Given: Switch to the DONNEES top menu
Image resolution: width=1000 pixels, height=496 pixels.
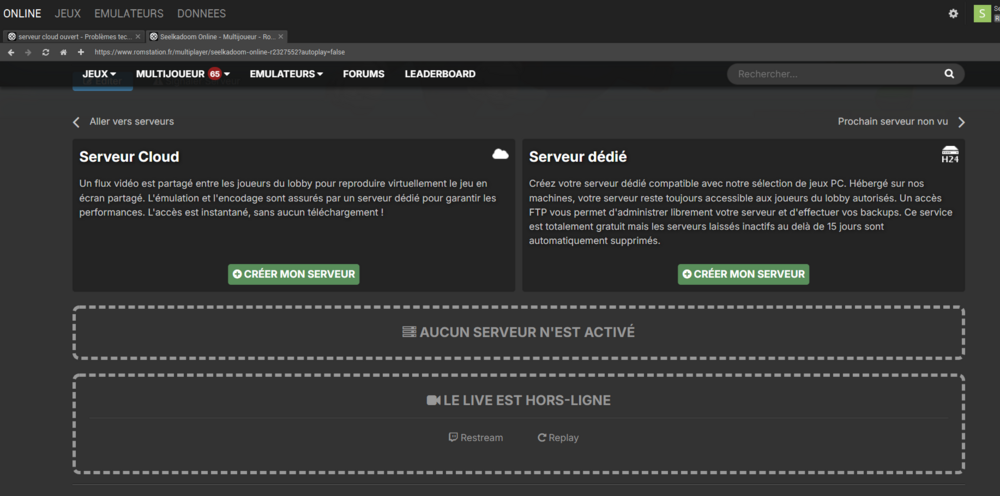Looking at the screenshot, I should (x=201, y=14).
